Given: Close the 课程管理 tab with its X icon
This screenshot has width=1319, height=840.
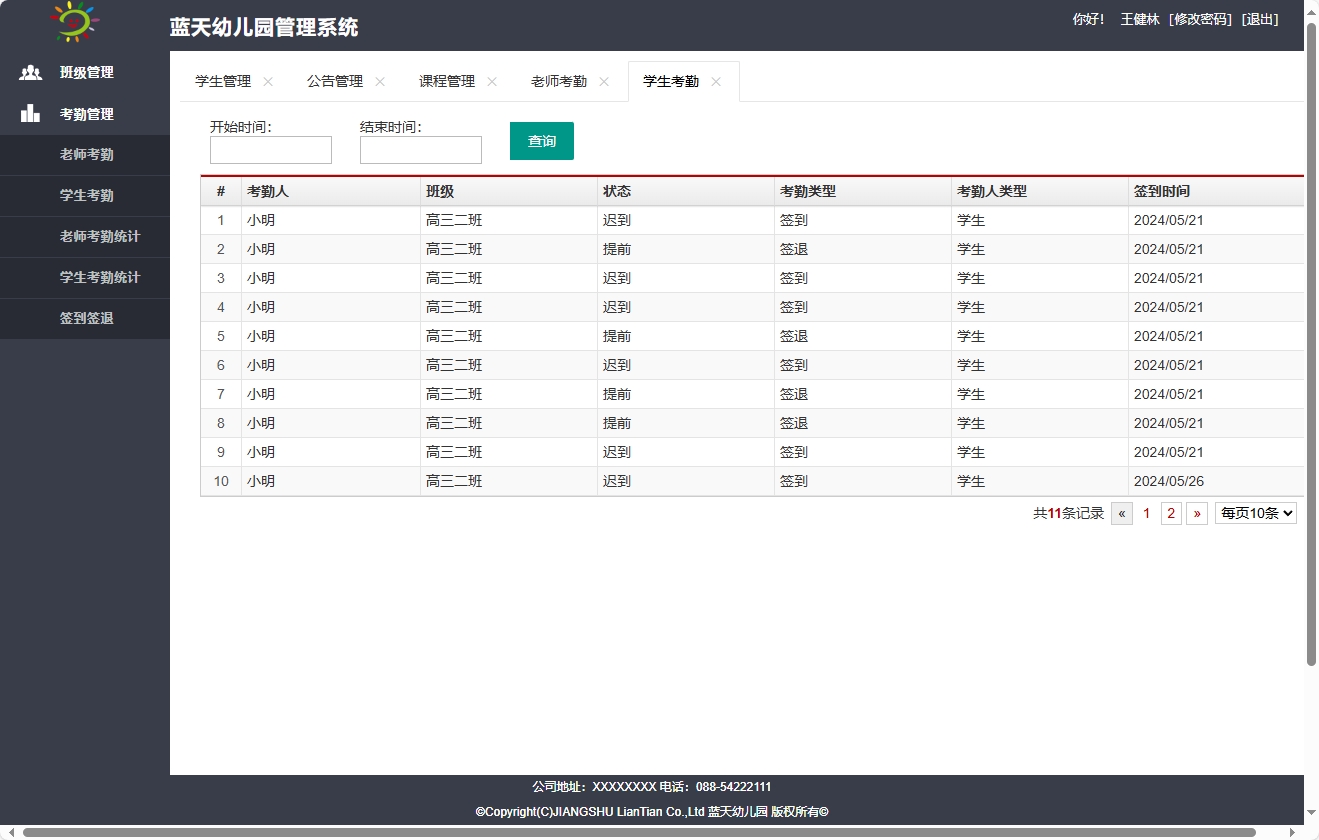Looking at the screenshot, I should pyautogui.click(x=491, y=82).
